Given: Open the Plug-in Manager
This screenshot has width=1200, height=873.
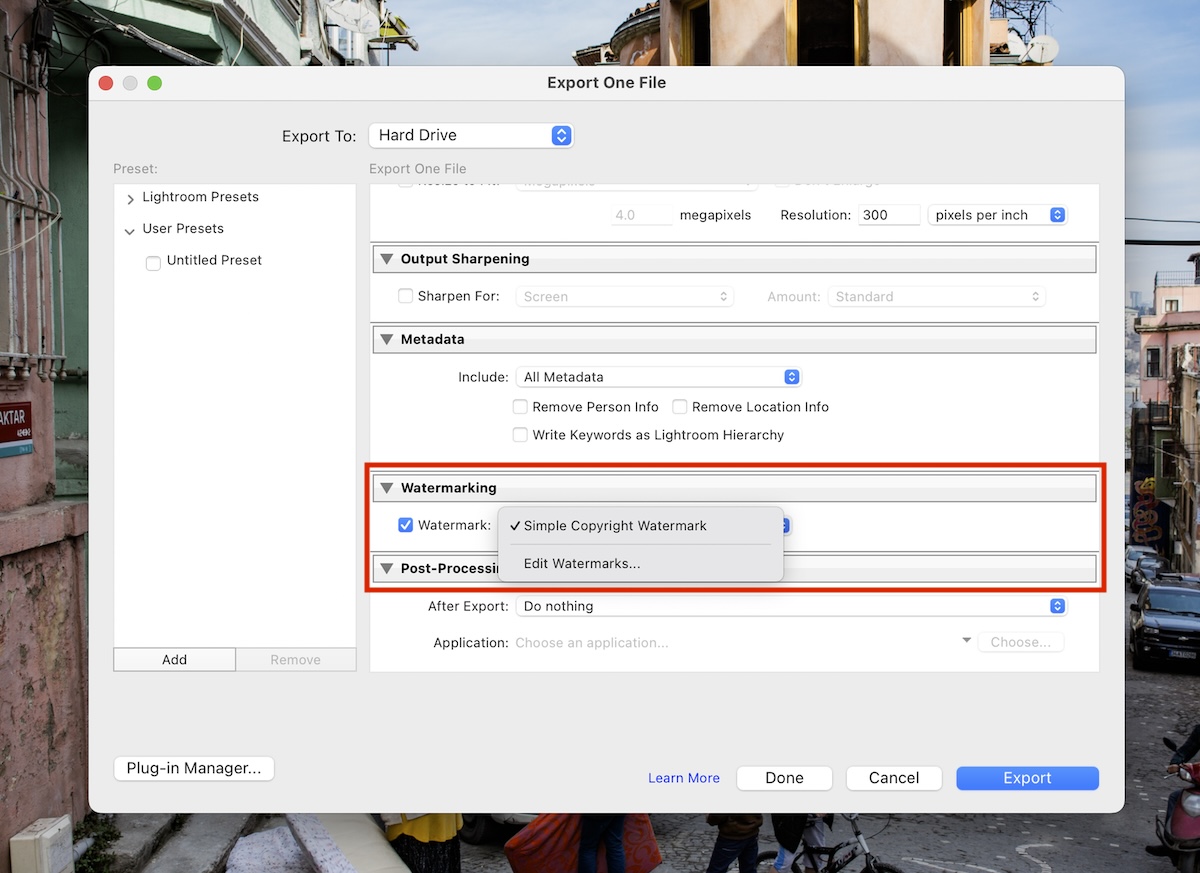Looking at the screenshot, I should [x=193, y=768].
